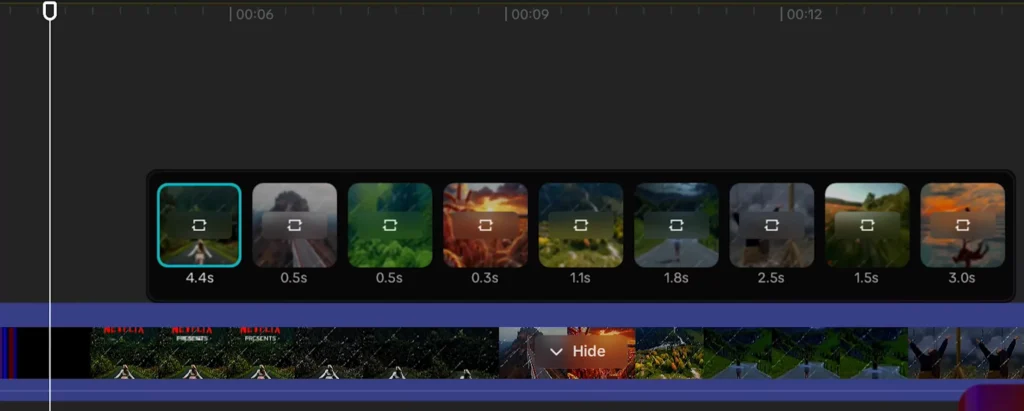Select the autumn valley clip on timeline
The height and width of the screenshot is (411, 1024).
tap(669, 353)
